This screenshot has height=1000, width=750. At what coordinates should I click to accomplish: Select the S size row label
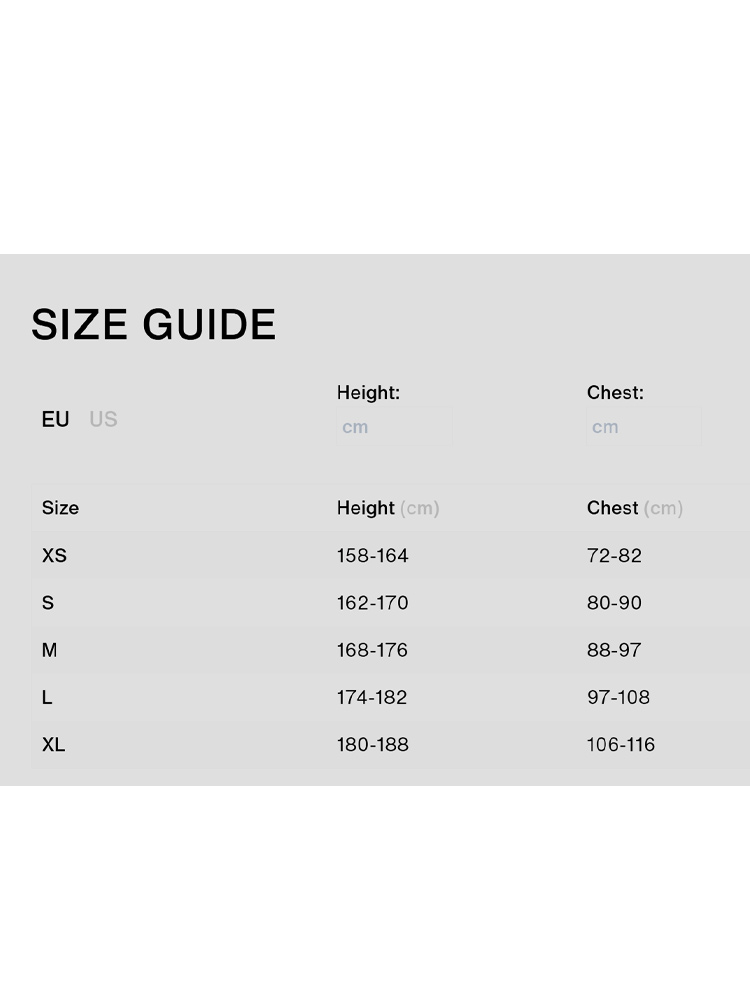pyautogui.click(x=48, y=603)
